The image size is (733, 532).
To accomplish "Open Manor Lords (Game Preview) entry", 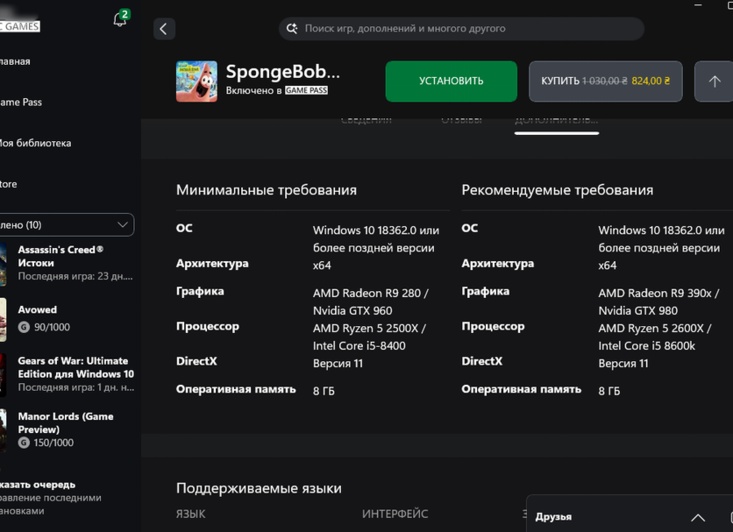I will tap(67, 430).
